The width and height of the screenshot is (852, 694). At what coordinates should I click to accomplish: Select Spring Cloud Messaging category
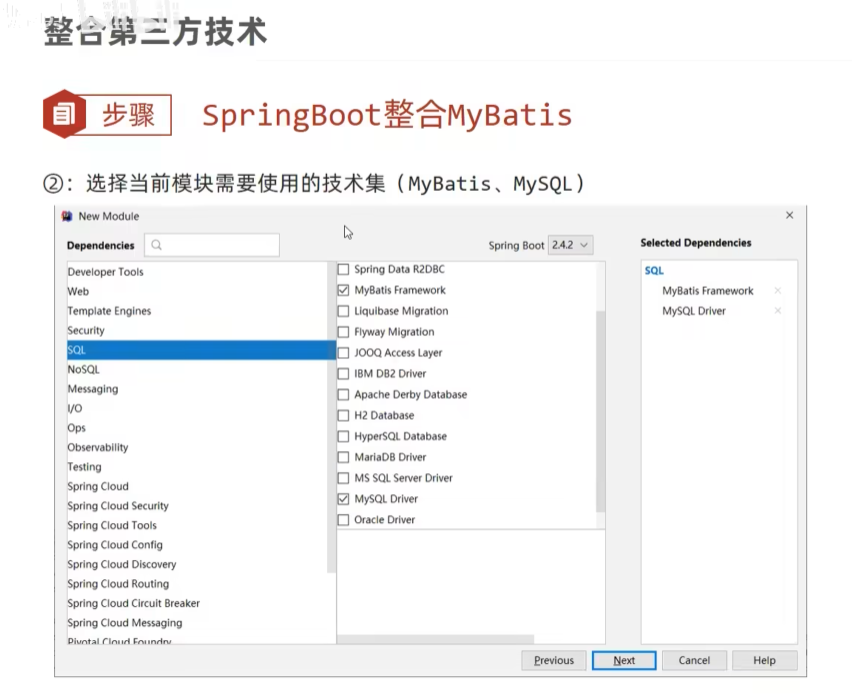124,623
